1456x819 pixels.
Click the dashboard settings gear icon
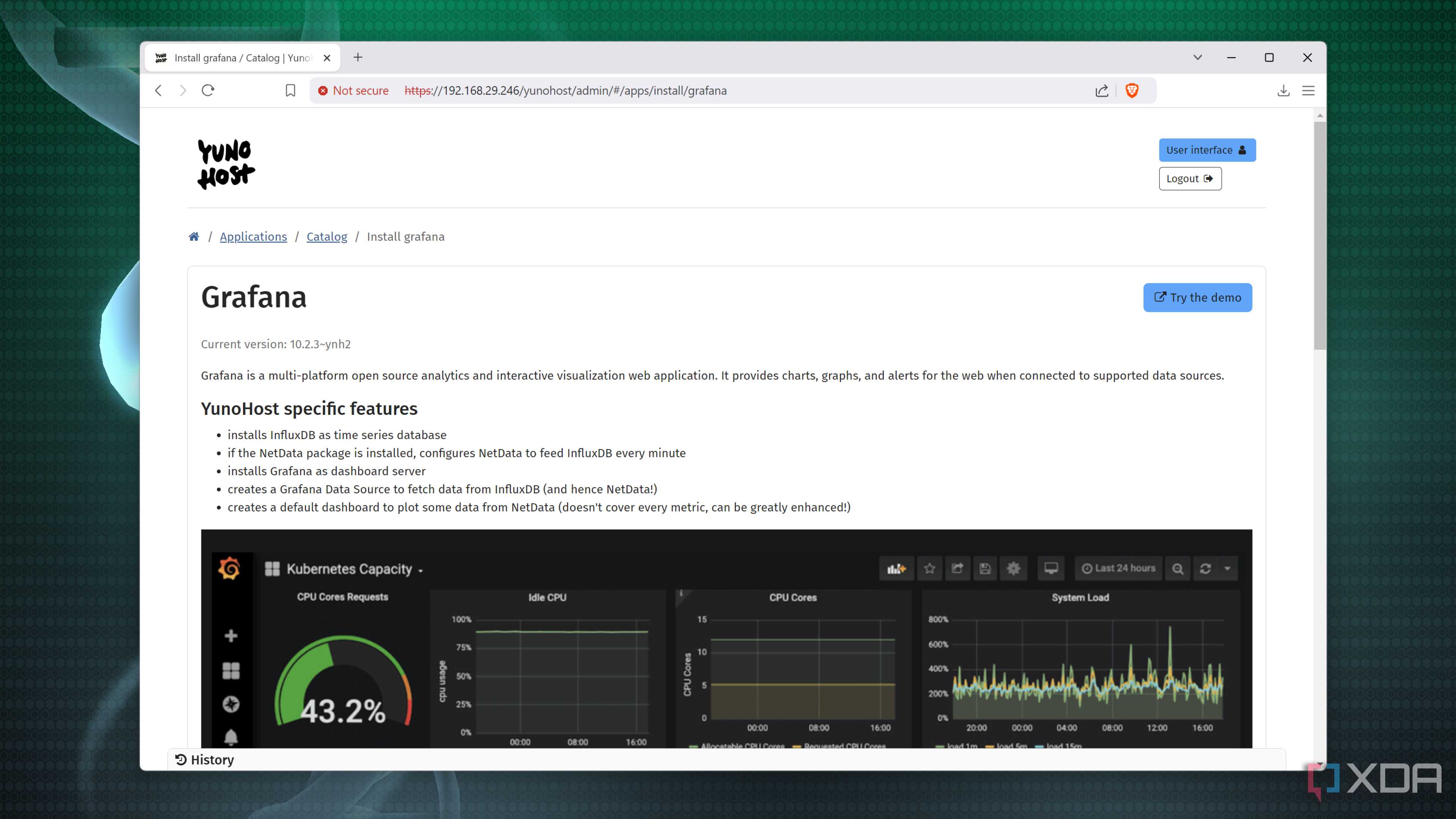[x=1014, y=568]
